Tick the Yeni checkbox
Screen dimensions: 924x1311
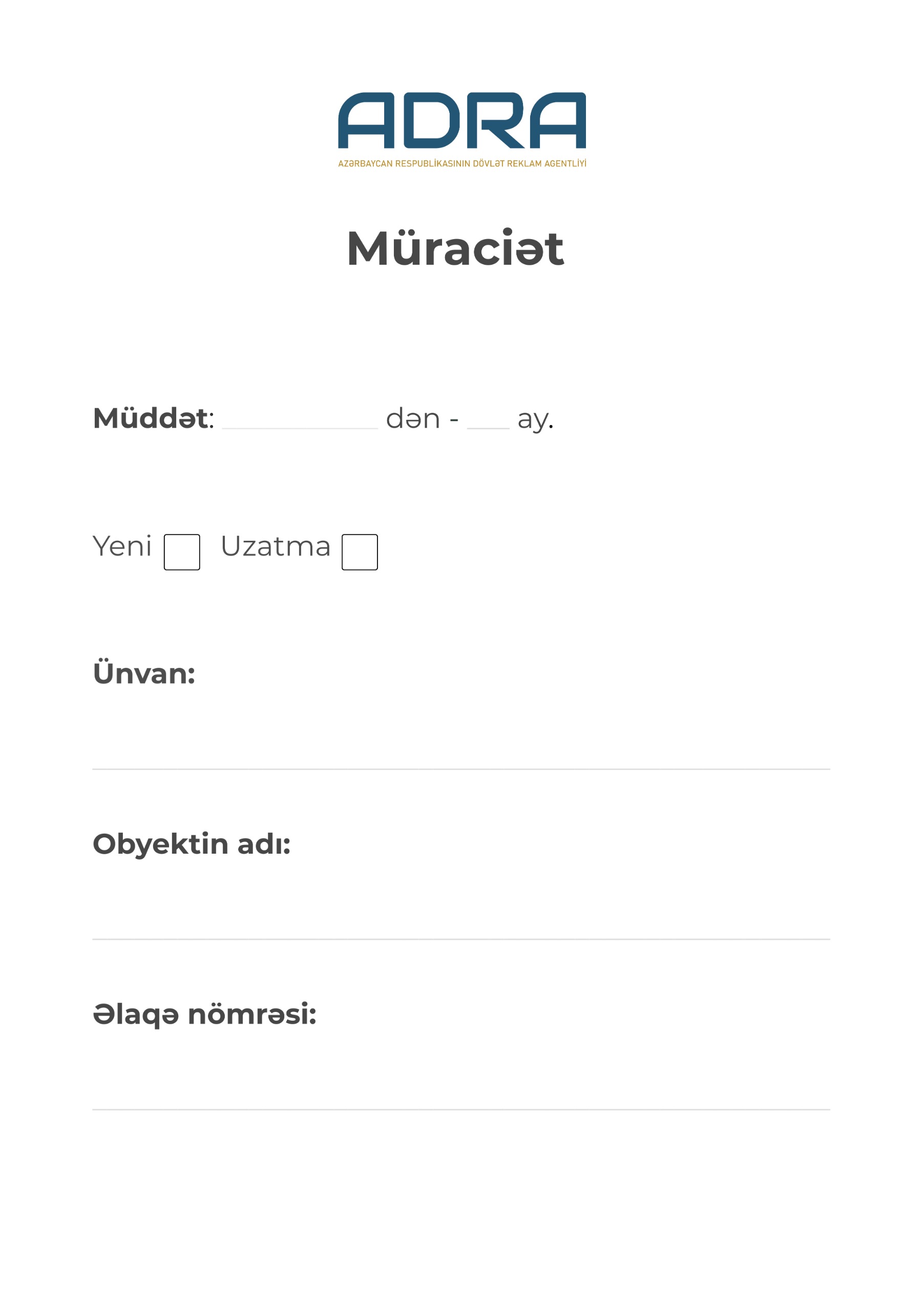(x=182, y=552)
